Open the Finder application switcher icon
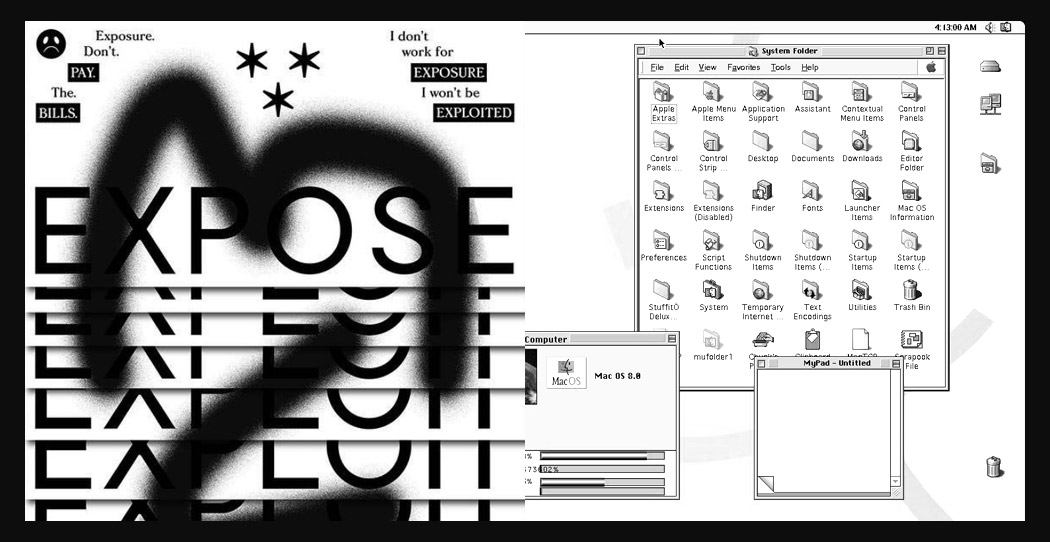 [x=1006, y=27]
